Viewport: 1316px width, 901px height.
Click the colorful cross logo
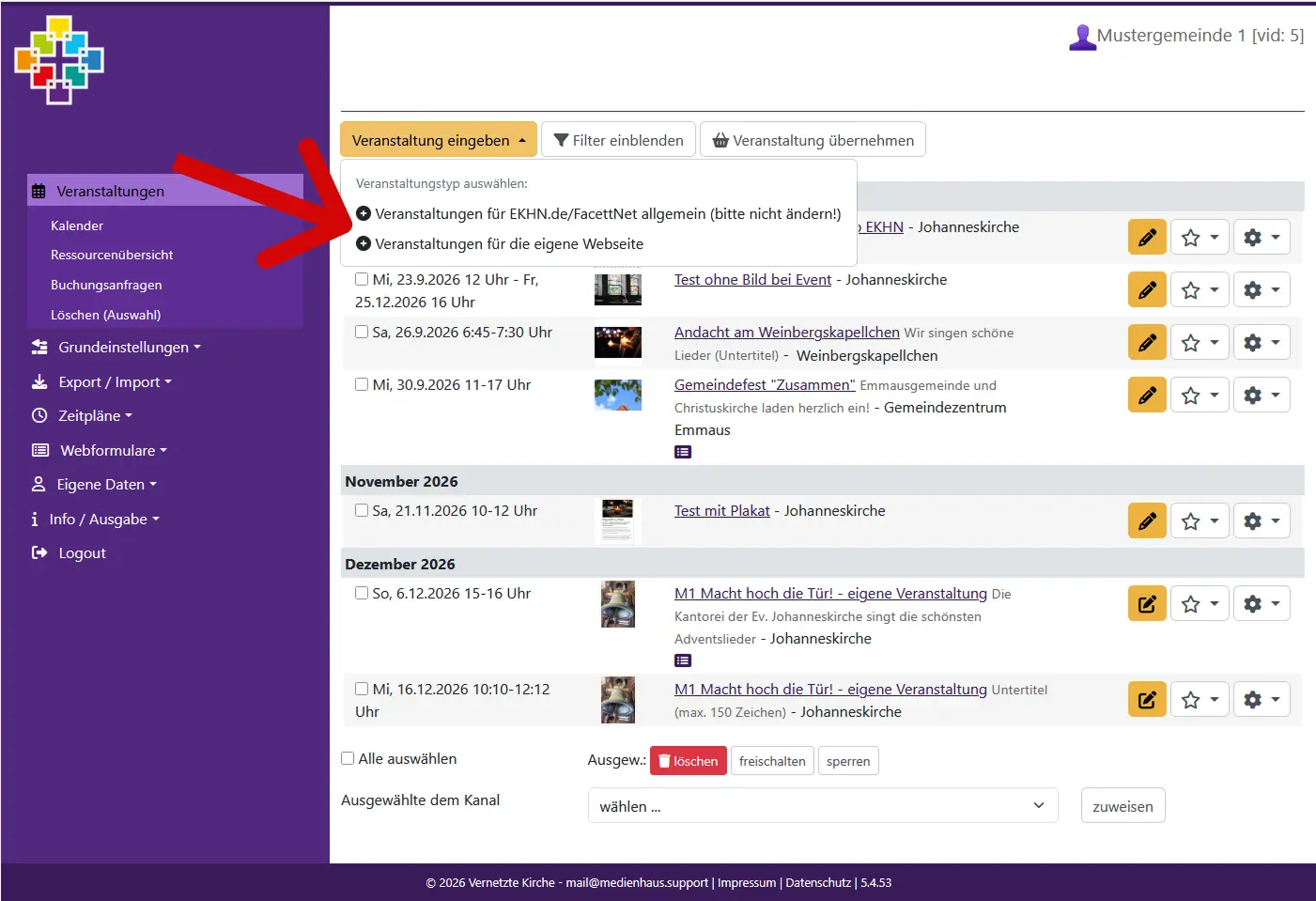59,59
